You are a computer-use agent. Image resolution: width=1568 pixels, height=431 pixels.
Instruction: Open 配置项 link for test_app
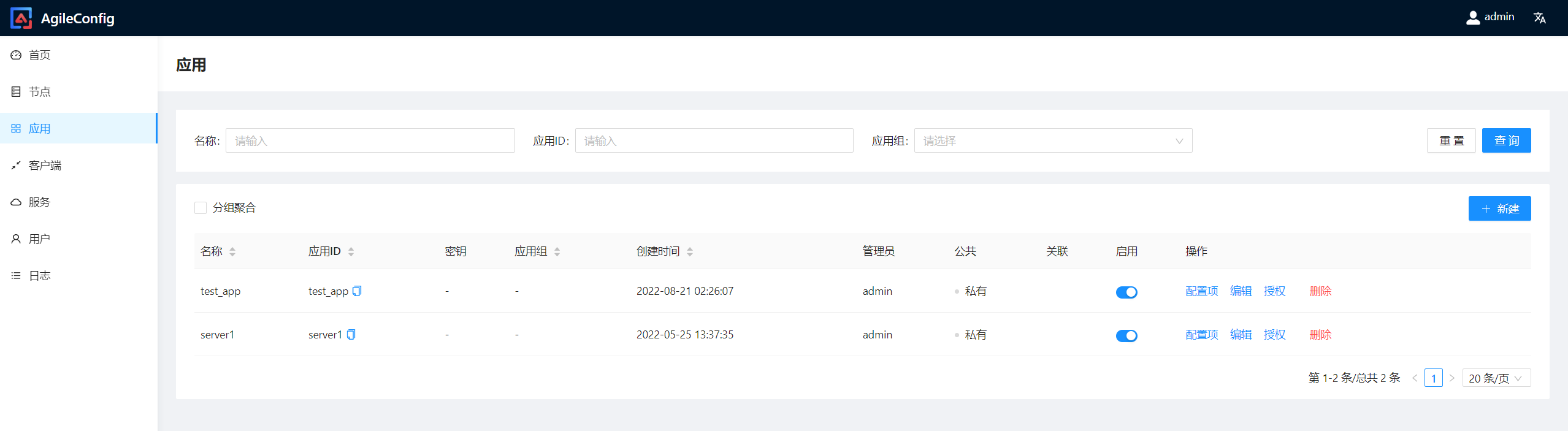1201,291
